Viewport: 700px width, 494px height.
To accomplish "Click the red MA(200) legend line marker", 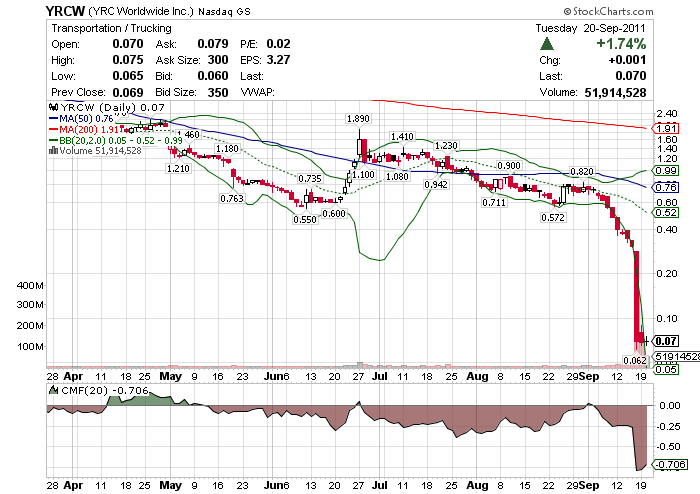I will pos(54,129).
